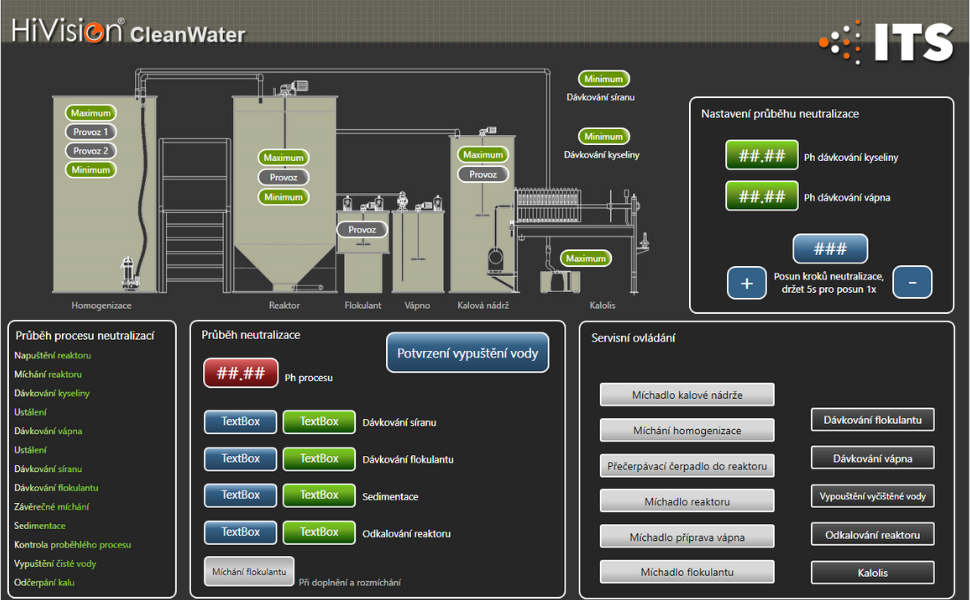Image resolution: width=970 pixels, height=600 pixels.
Task: Toggle Míchadlo příprava vápna button
Action: click(687, 537)
